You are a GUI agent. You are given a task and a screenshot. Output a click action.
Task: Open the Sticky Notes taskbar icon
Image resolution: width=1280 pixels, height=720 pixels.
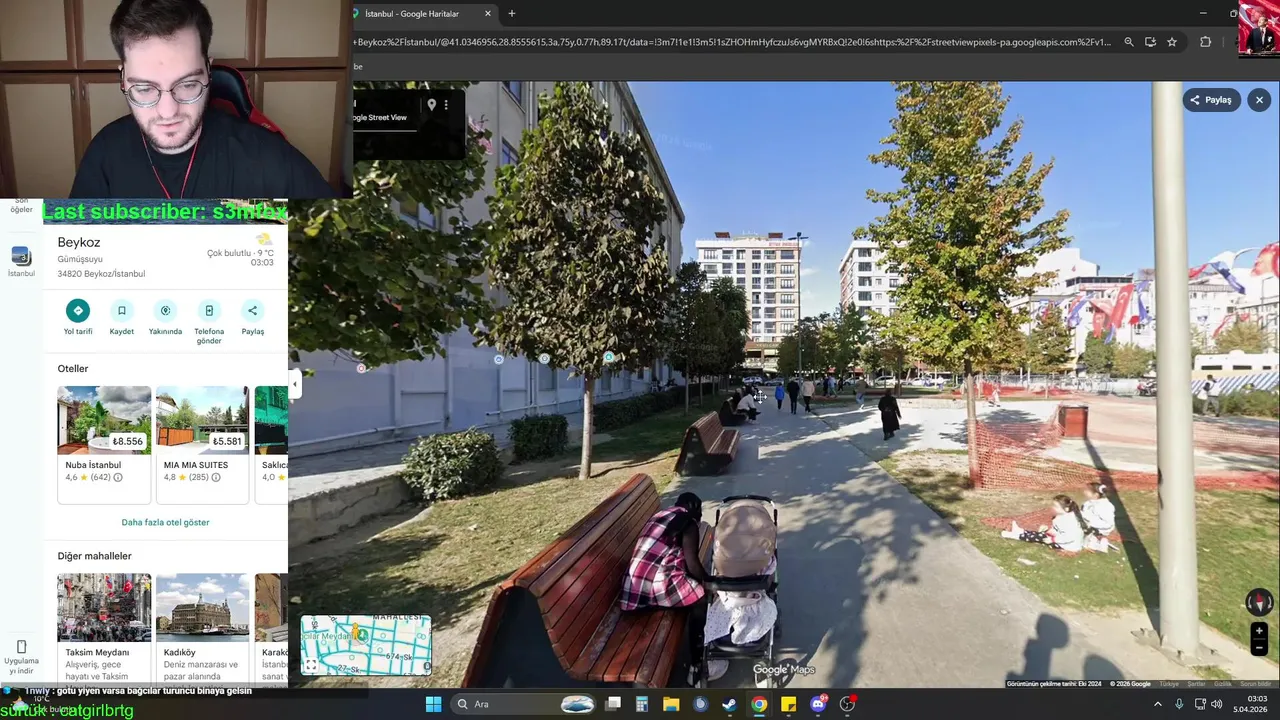pyautogui.click(x=788, y=704)
